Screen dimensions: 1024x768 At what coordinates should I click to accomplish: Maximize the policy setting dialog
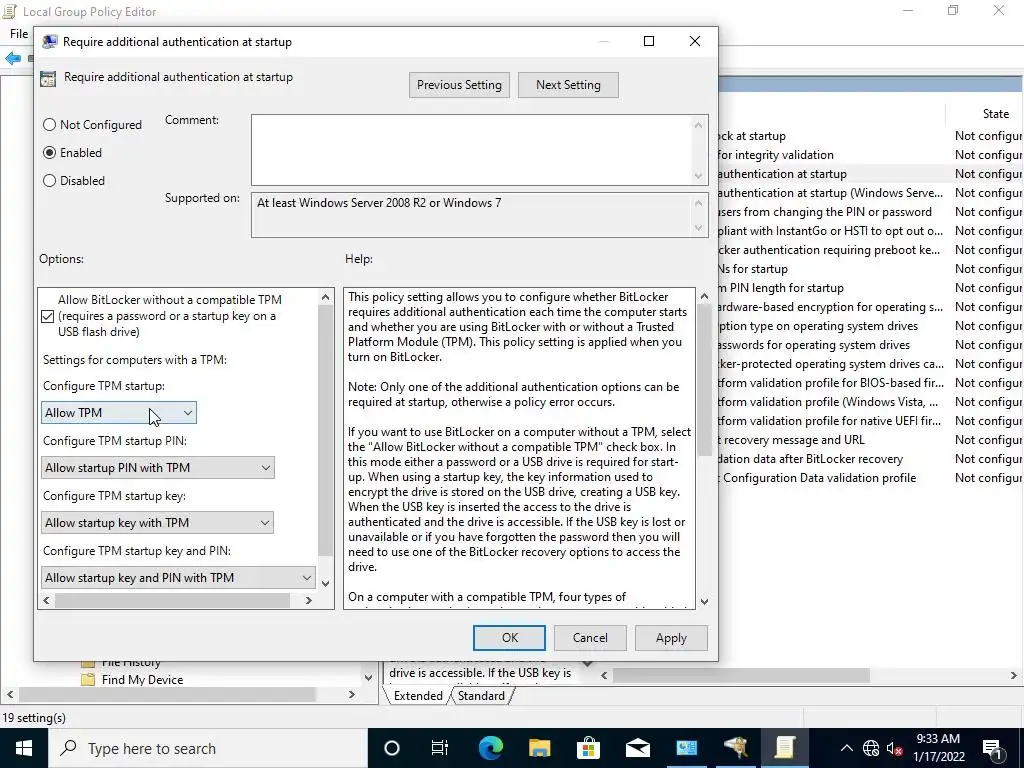(x=648, y=42)
